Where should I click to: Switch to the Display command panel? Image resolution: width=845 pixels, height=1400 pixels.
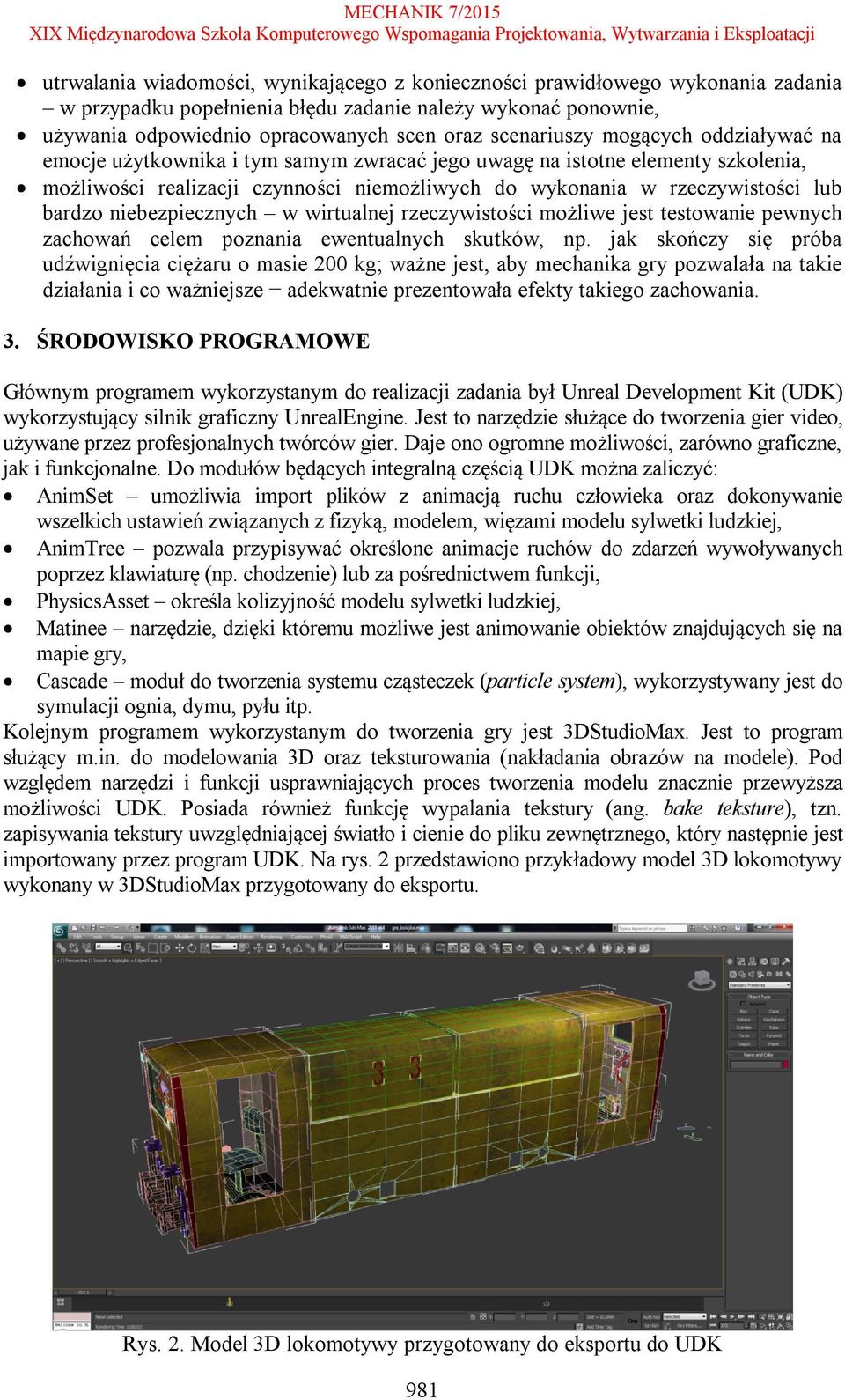775,962
